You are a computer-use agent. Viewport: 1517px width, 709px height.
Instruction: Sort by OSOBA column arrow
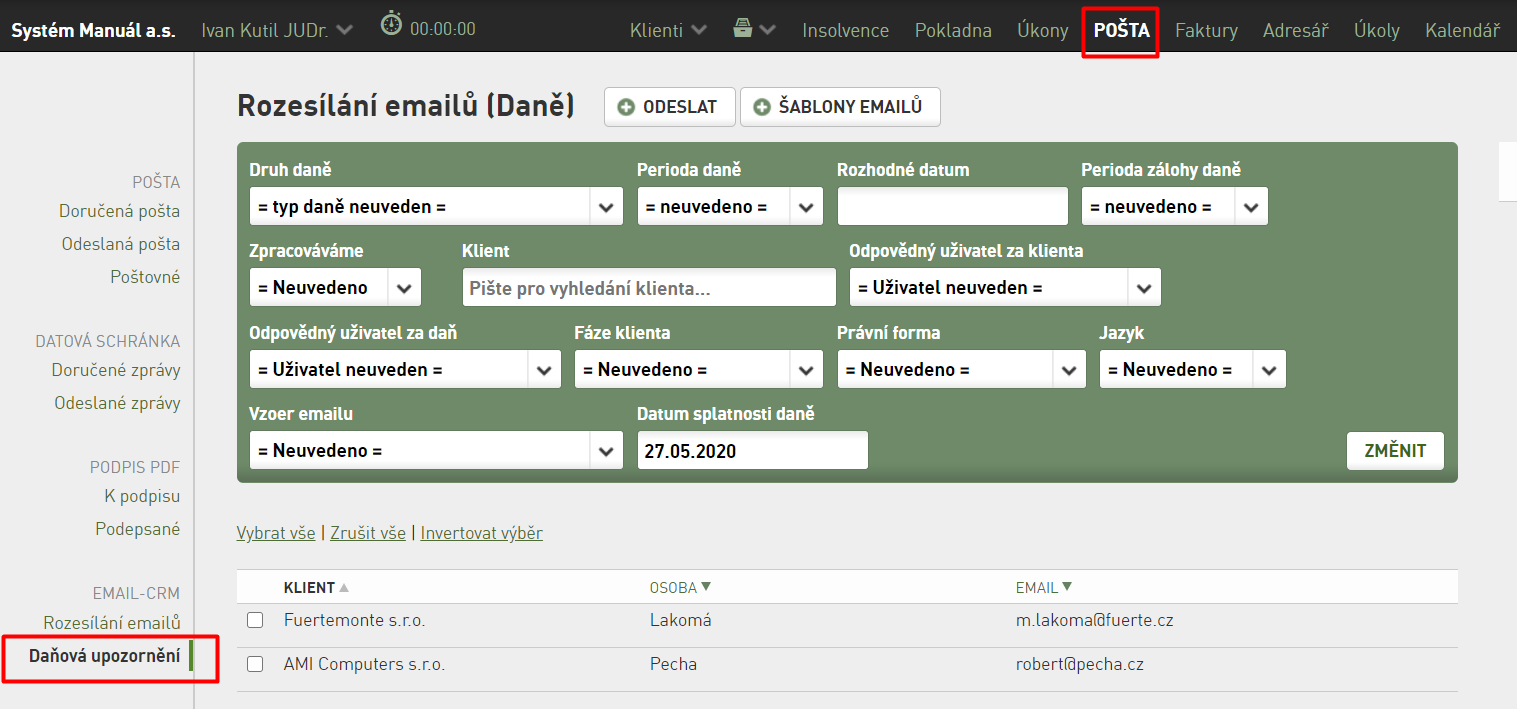[706, 587]
